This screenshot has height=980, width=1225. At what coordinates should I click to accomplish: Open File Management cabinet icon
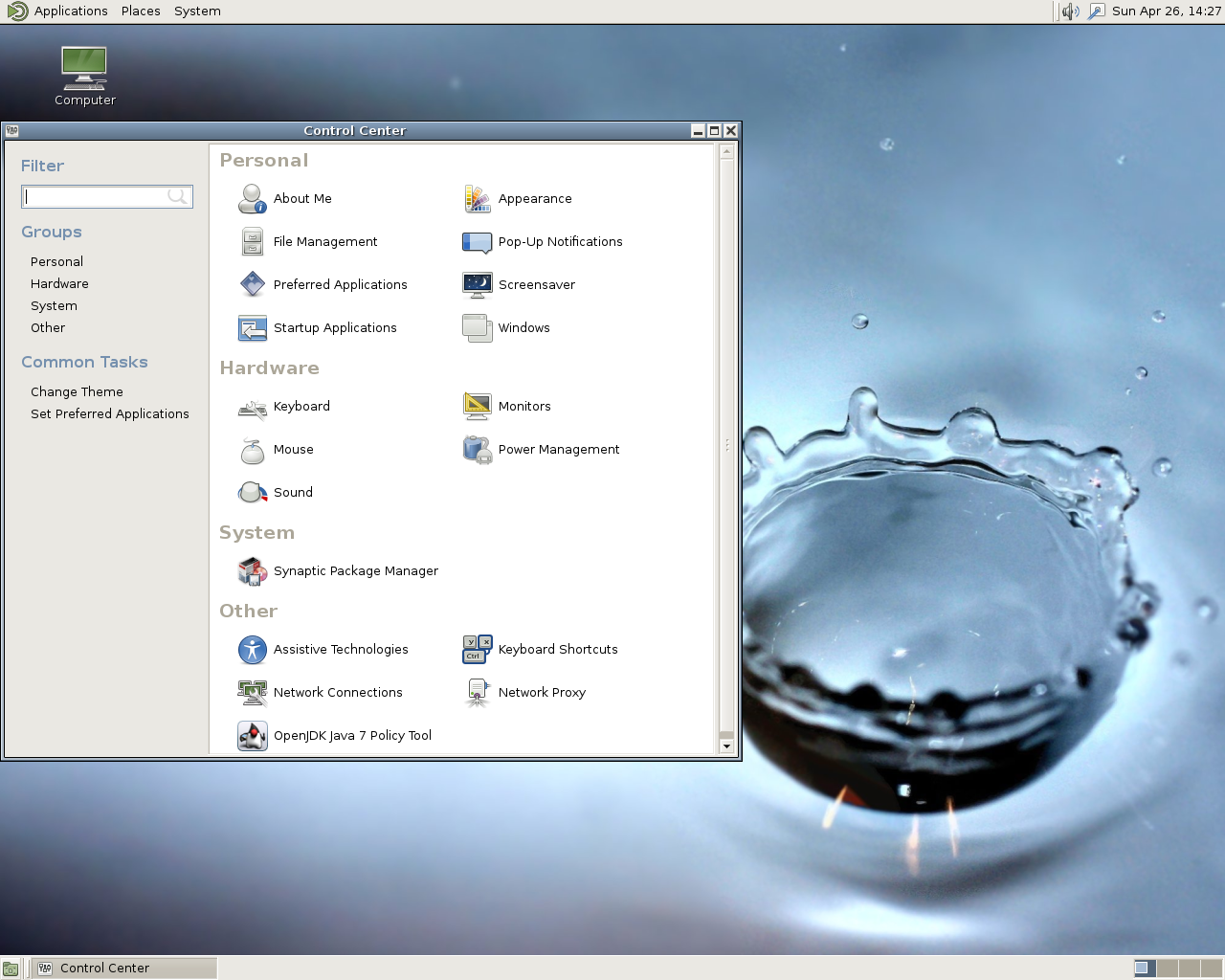[x=253, y=241]
